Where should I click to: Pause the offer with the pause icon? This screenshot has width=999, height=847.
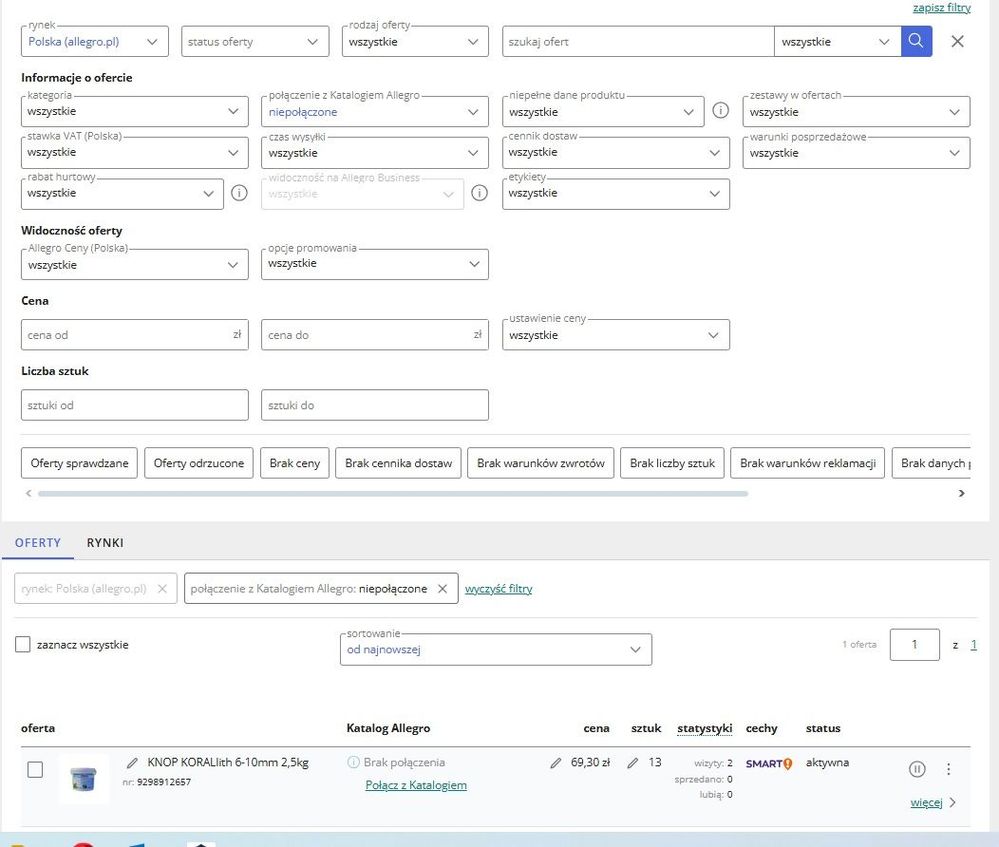click(x=917, y=769)
